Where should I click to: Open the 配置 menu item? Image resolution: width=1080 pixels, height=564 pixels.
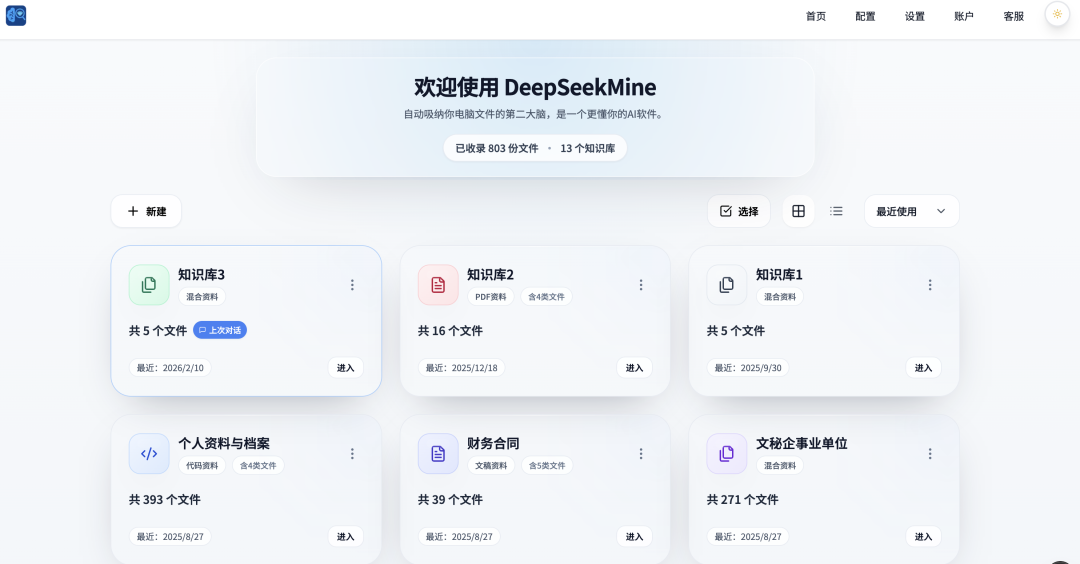click(x=865, y=17)
